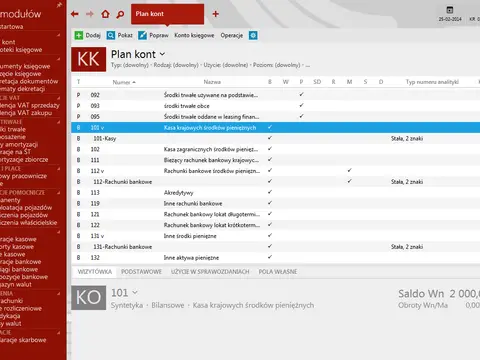Click Stała, 2 znaki in 101-Kasy row
The image size is (480, 360).
407,138
